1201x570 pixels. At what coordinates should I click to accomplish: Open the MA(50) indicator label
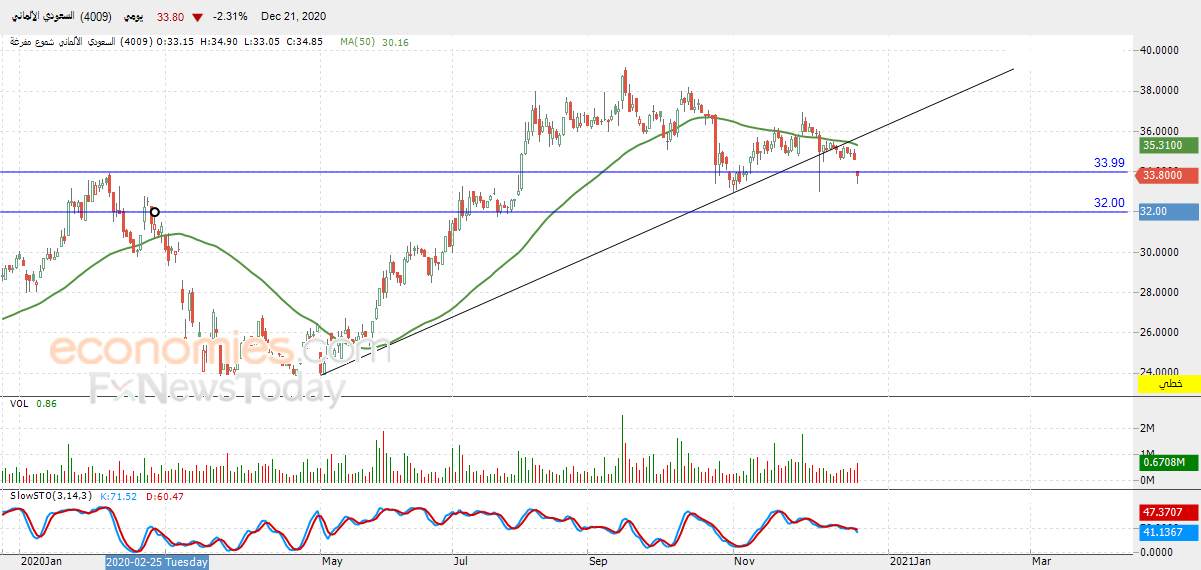tap(358, 42)
